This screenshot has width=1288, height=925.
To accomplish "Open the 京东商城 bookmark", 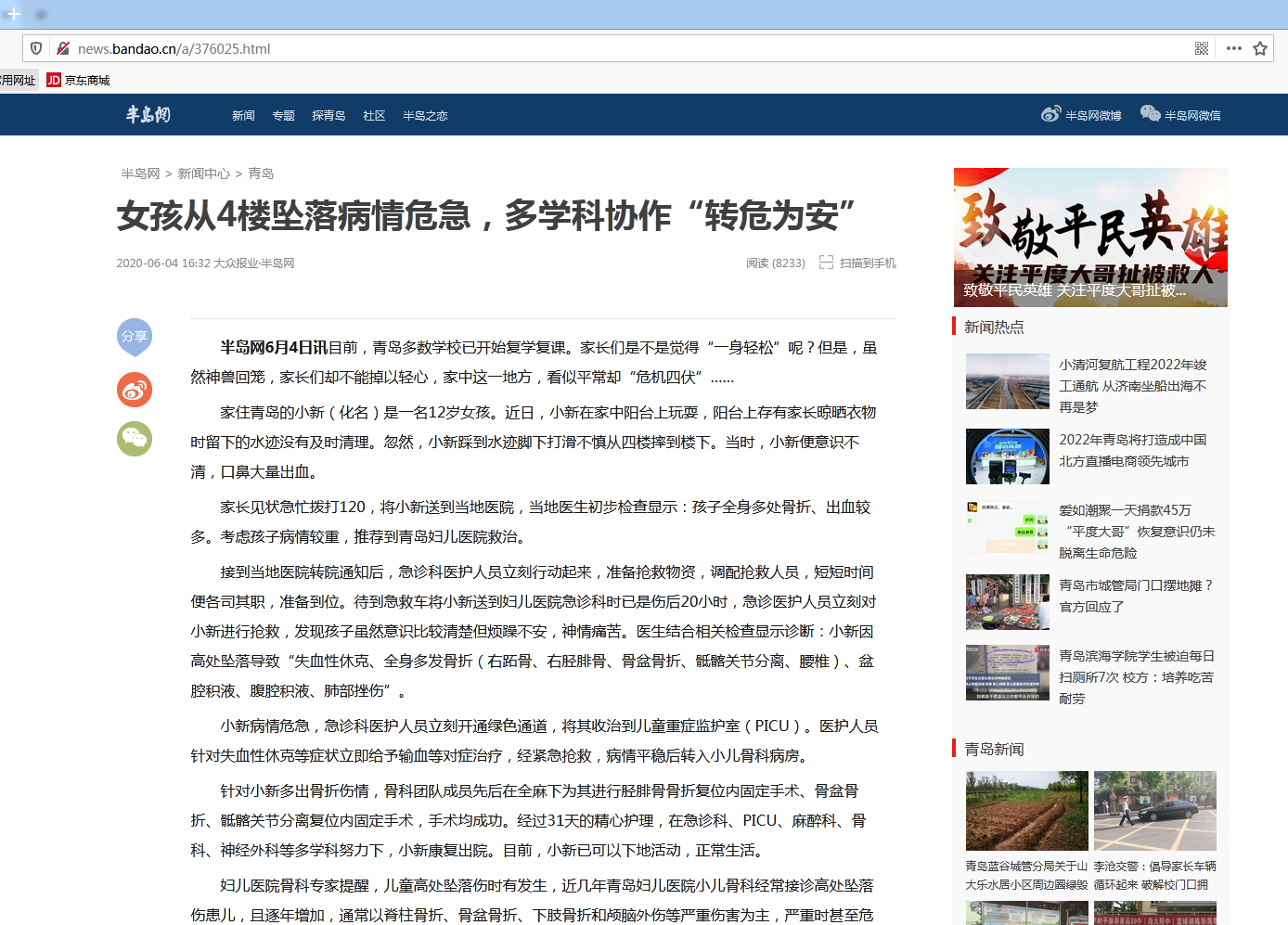I will pyautogui.click(x=79, y=81).
